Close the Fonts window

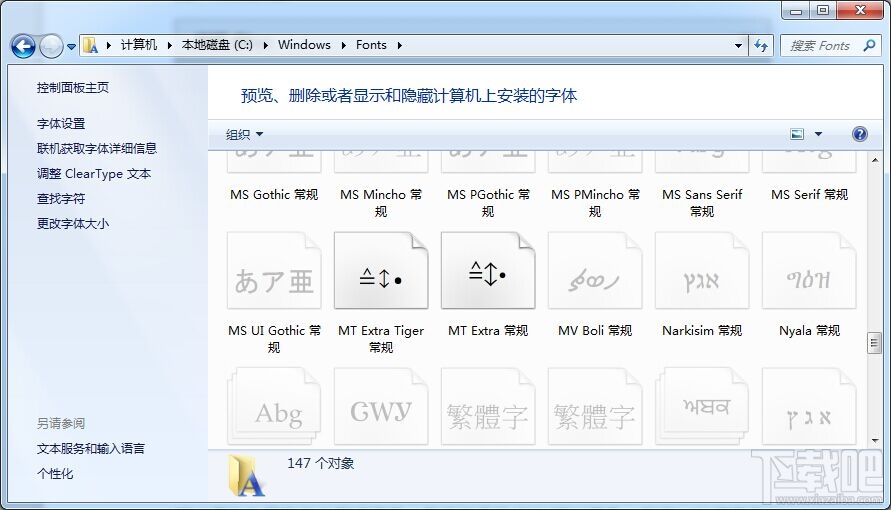860,11
